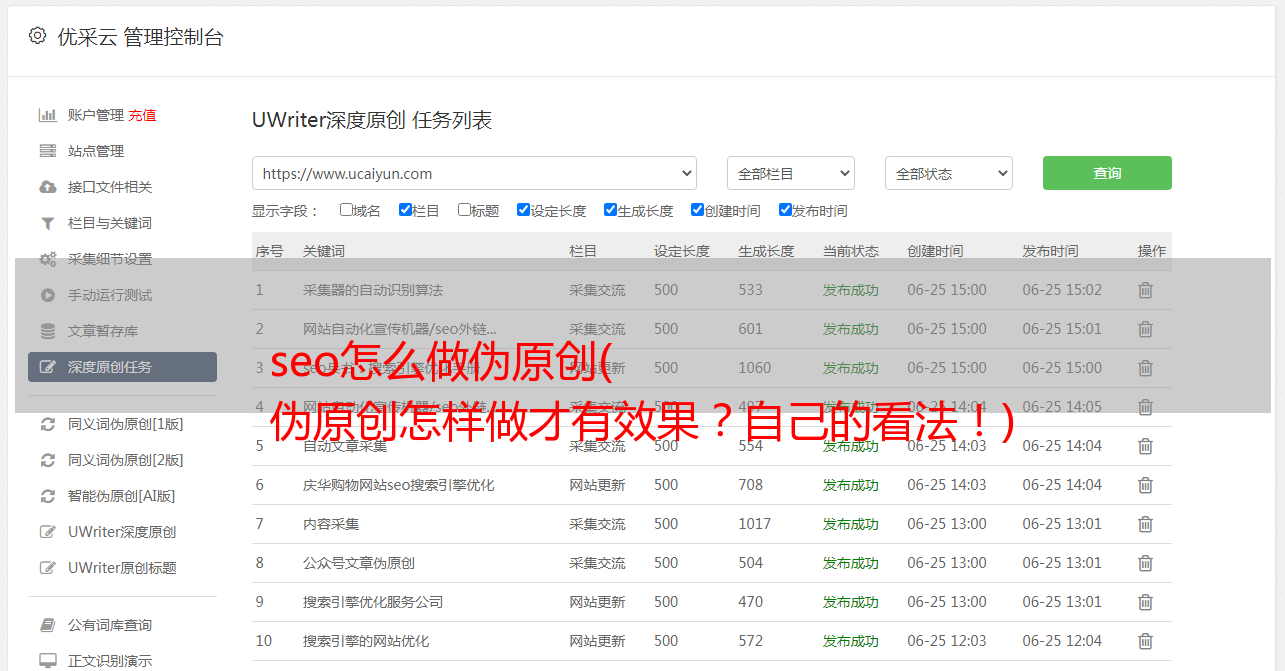Click the cloud upload icon for 接口文件相关

pyautogui.click(x=47, y=187)
